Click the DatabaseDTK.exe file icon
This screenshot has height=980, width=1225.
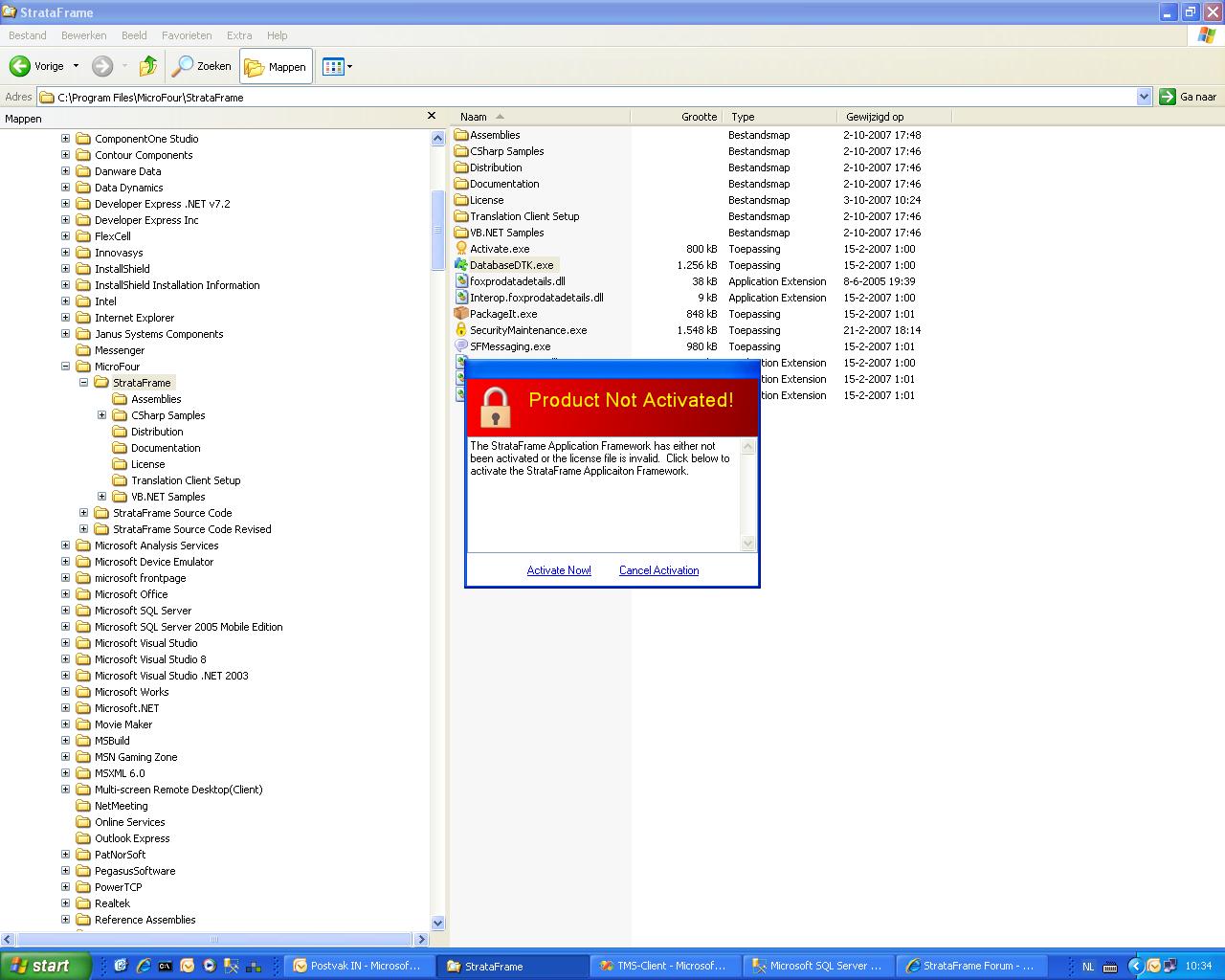tap(461, 265)
